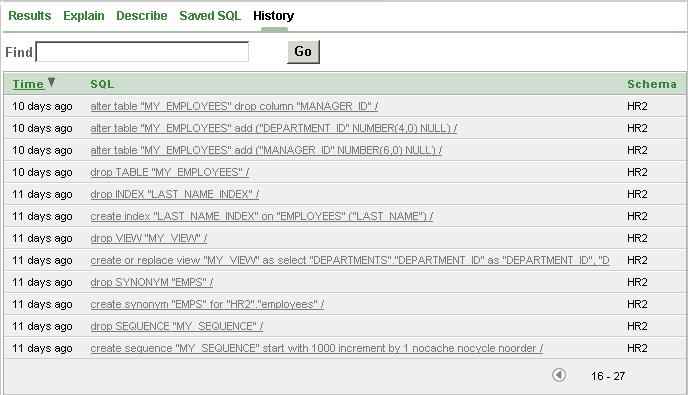Click HR2 schema in the drop TABLE row

637,172
